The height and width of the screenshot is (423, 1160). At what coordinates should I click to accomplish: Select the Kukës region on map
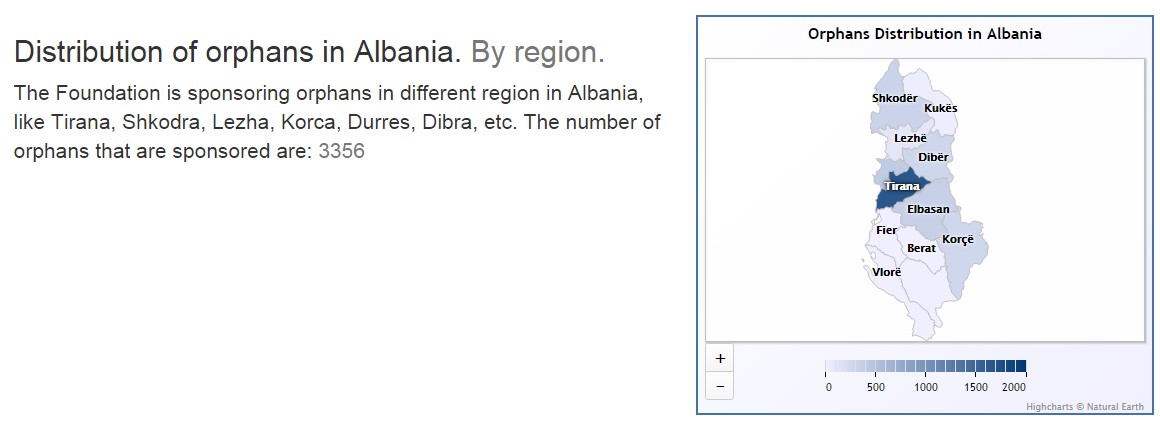(x=940, y=108)
